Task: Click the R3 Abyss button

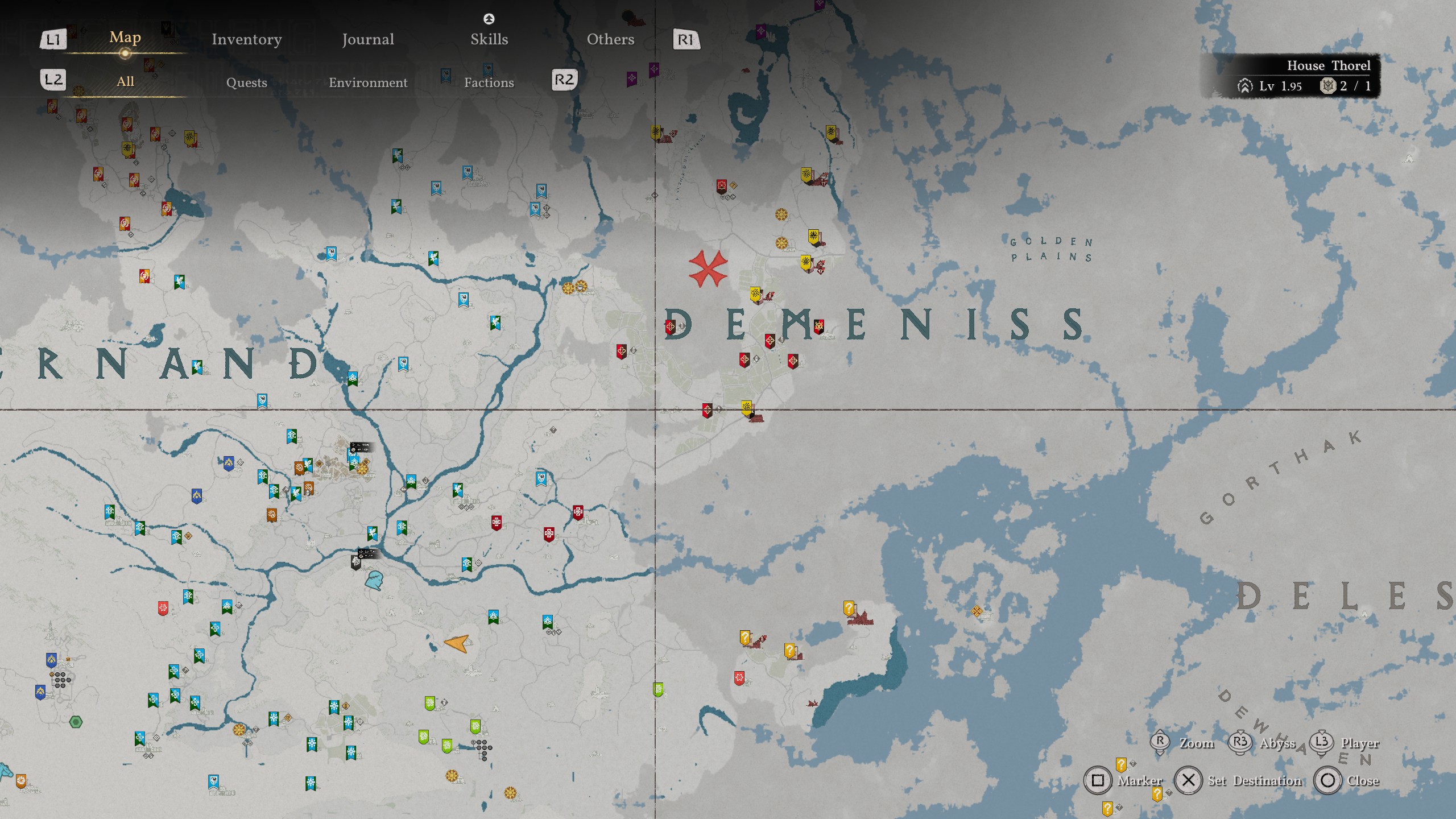Action: (x=1240, y=742)
